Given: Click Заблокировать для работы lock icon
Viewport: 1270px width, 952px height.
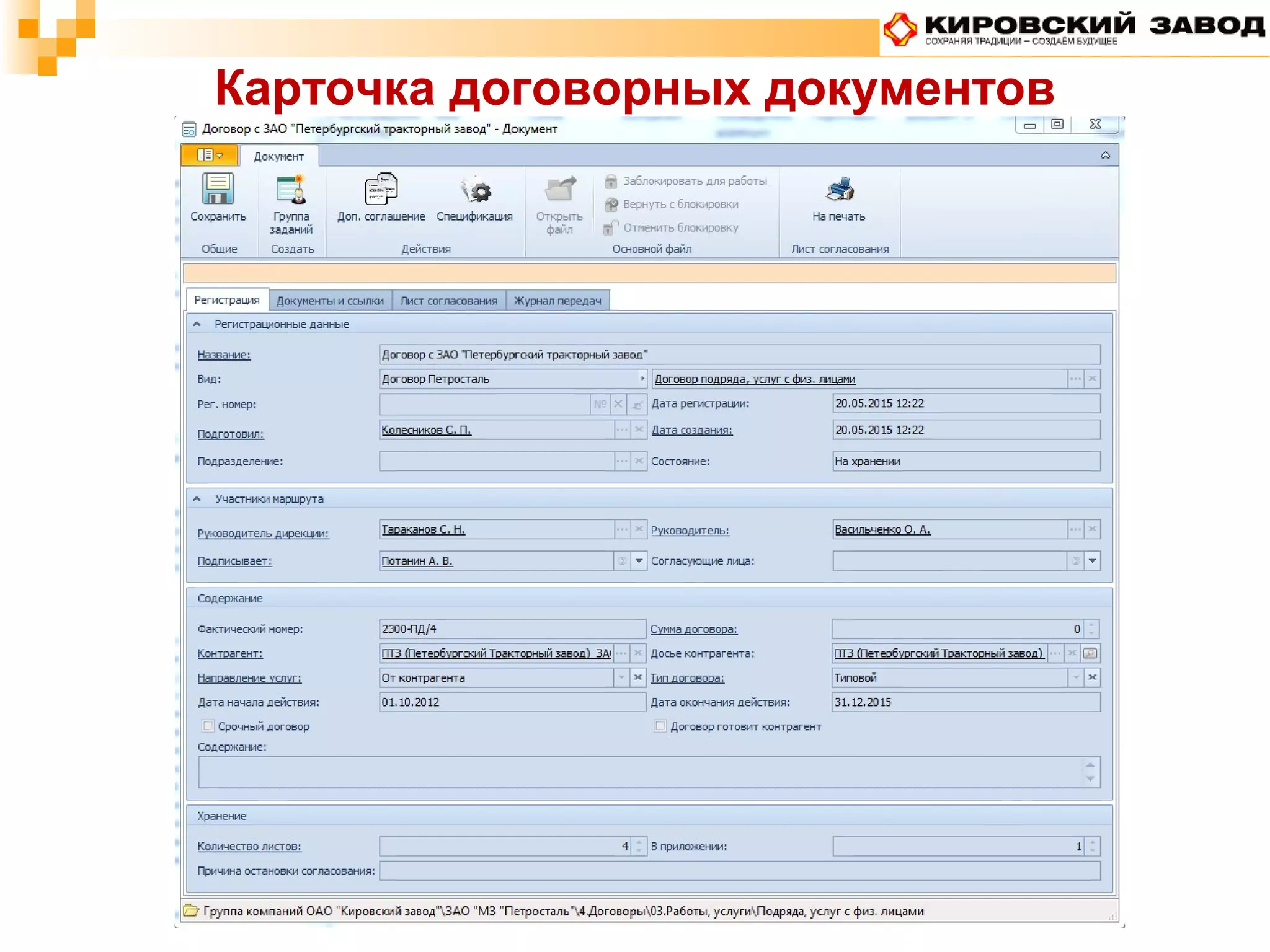Looking at the screenshot, I should click(611, 181).
